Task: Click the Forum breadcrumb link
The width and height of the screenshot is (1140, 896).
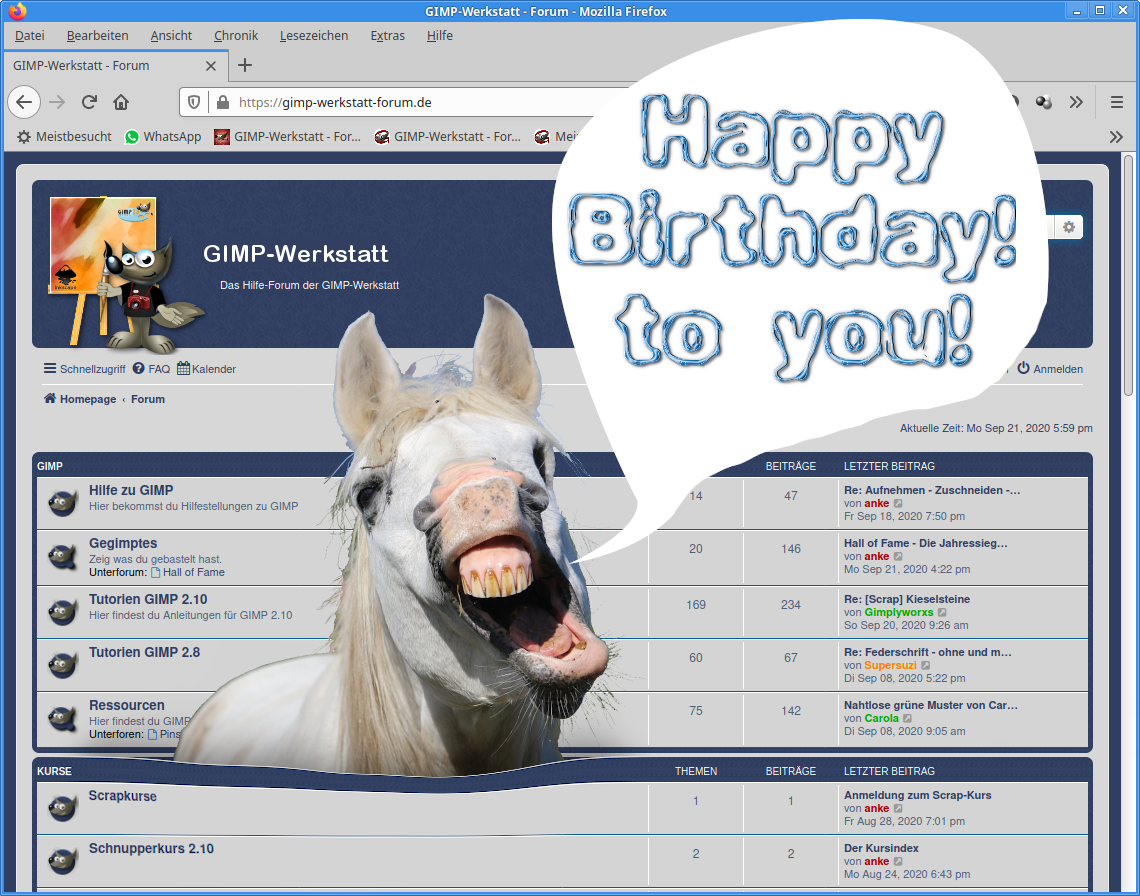Action: 148,399
